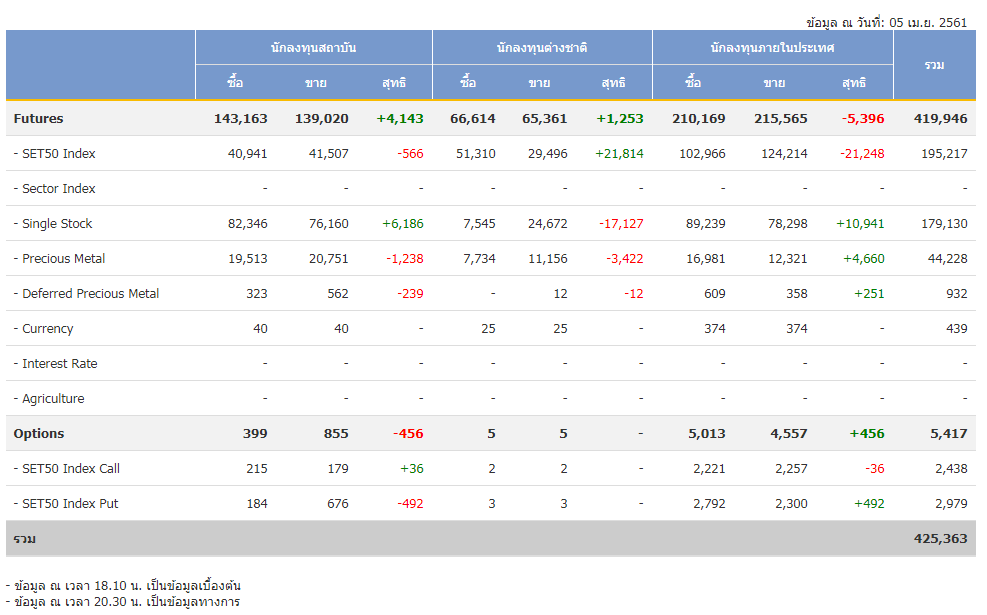Viewport: 987px width, 615px height.
Task: Click Futures local sell value 215,565
Action: [x=781, y=118]
